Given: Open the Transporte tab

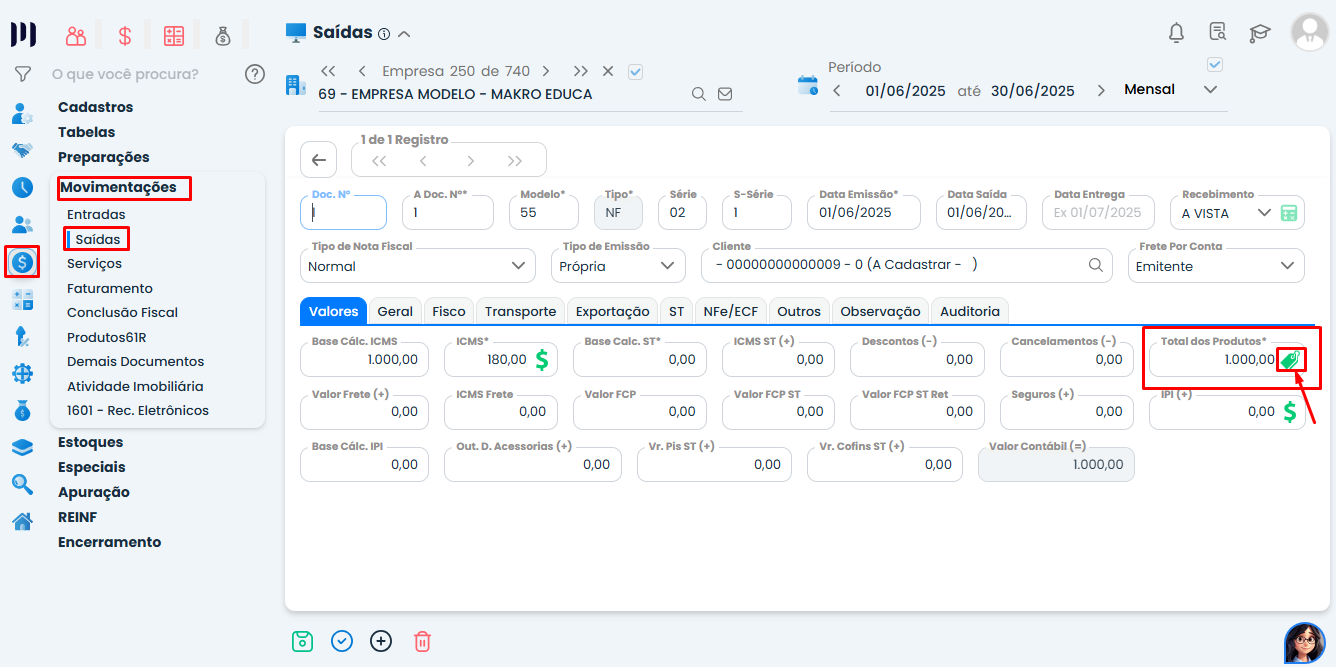Looking at the screenshot, I should 520,311.
